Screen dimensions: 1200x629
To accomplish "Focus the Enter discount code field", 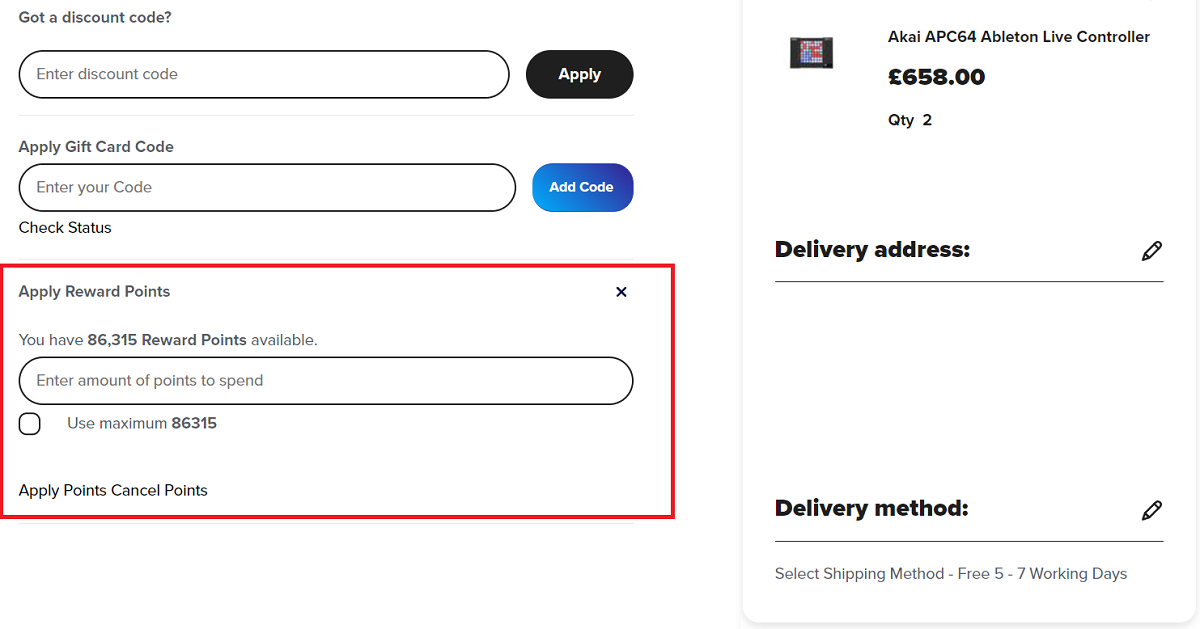I will click(264, 74).
